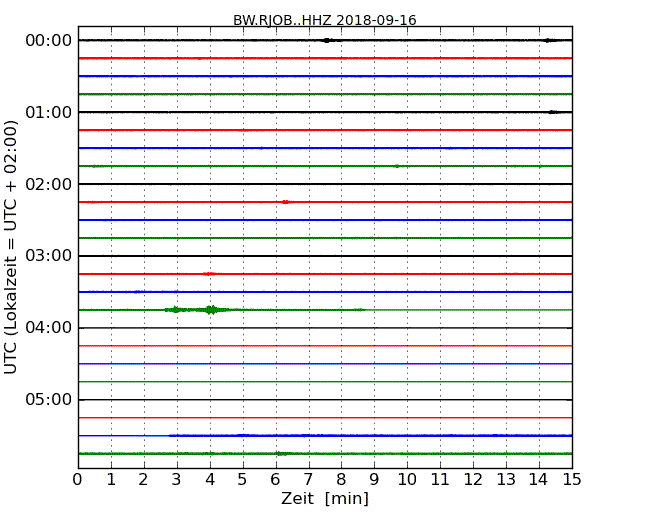The image size is (650, 520).
Task: Click the large green seismic event near minute 4
Action: (212, 310)
